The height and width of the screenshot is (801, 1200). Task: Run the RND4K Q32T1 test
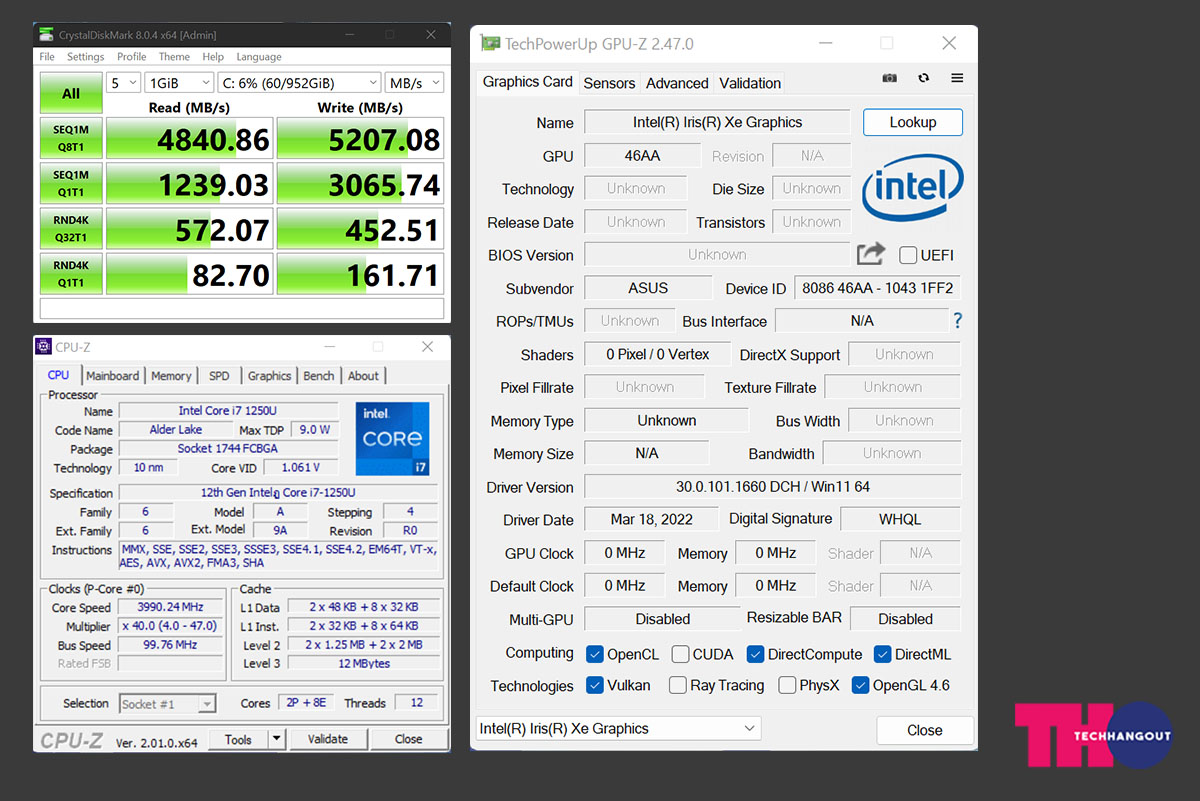tap(71, 229)
